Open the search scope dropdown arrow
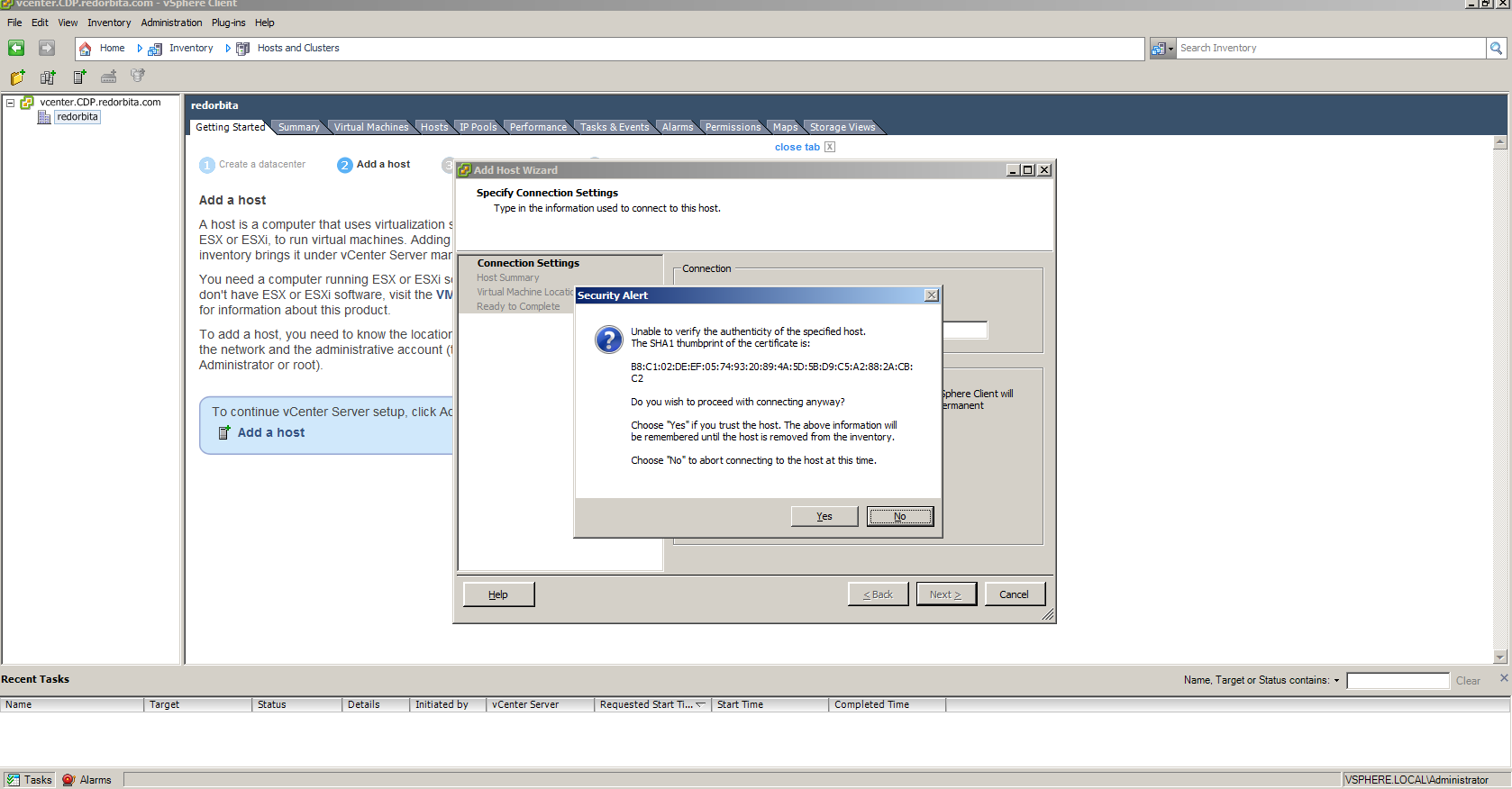The width and height of the screenshot is (1512, 789). pyautogui.click(x=1170, y=49)
